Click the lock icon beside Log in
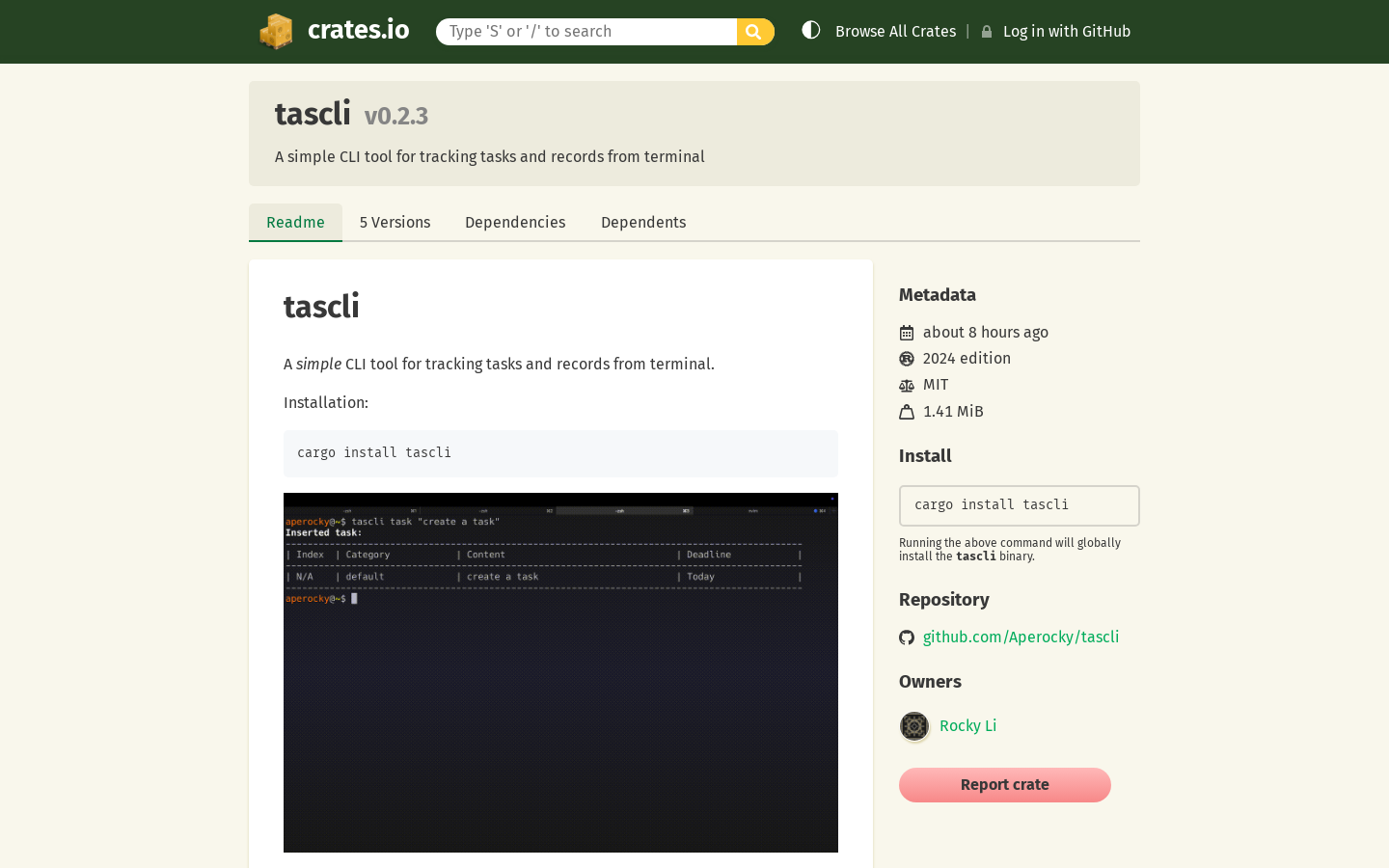Viewport: 1389px width, 868px height. click(987, 32)
